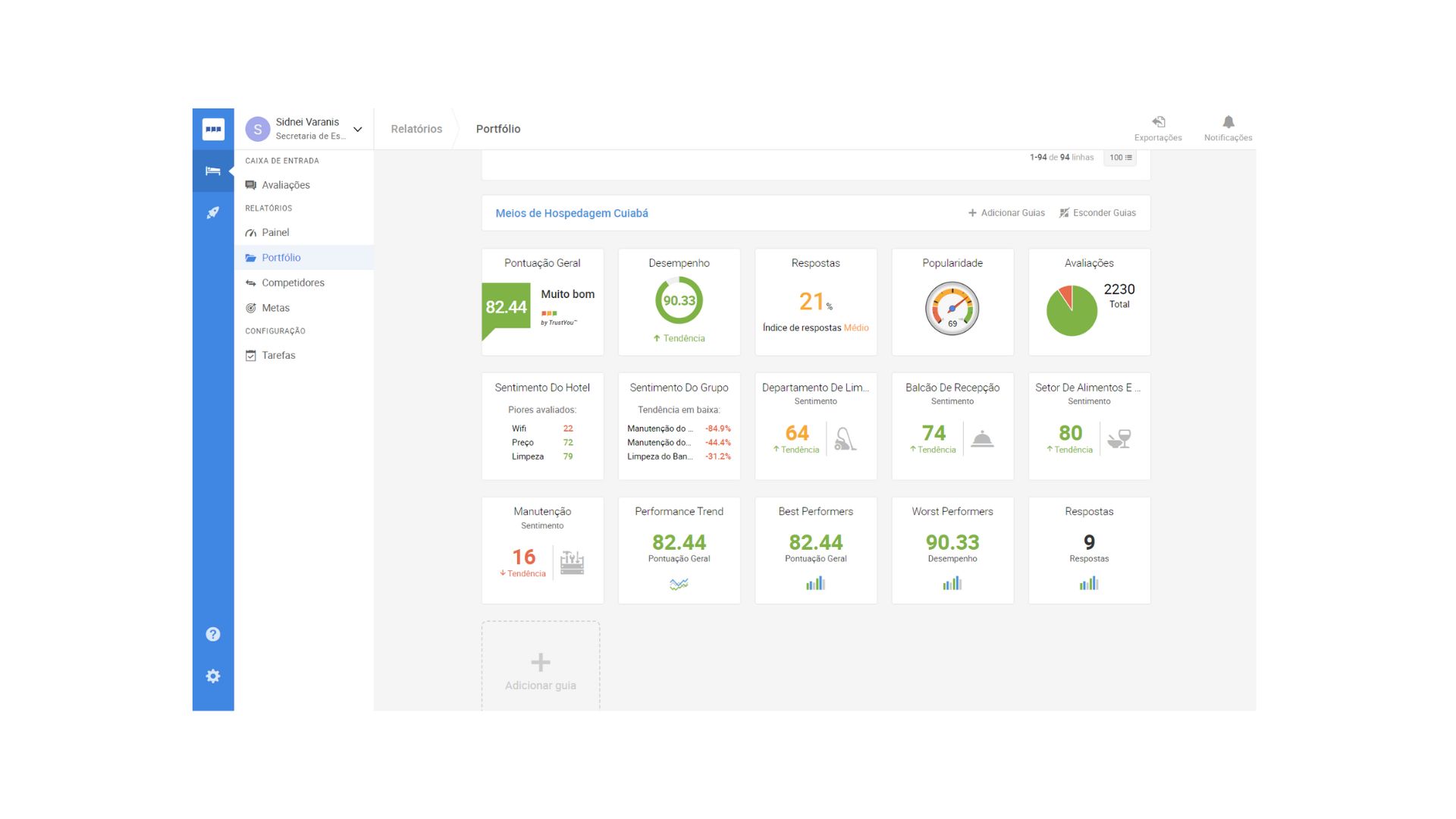Open the 100 rows per page selector
The image size is (1456, 819).
[1120, 158]
